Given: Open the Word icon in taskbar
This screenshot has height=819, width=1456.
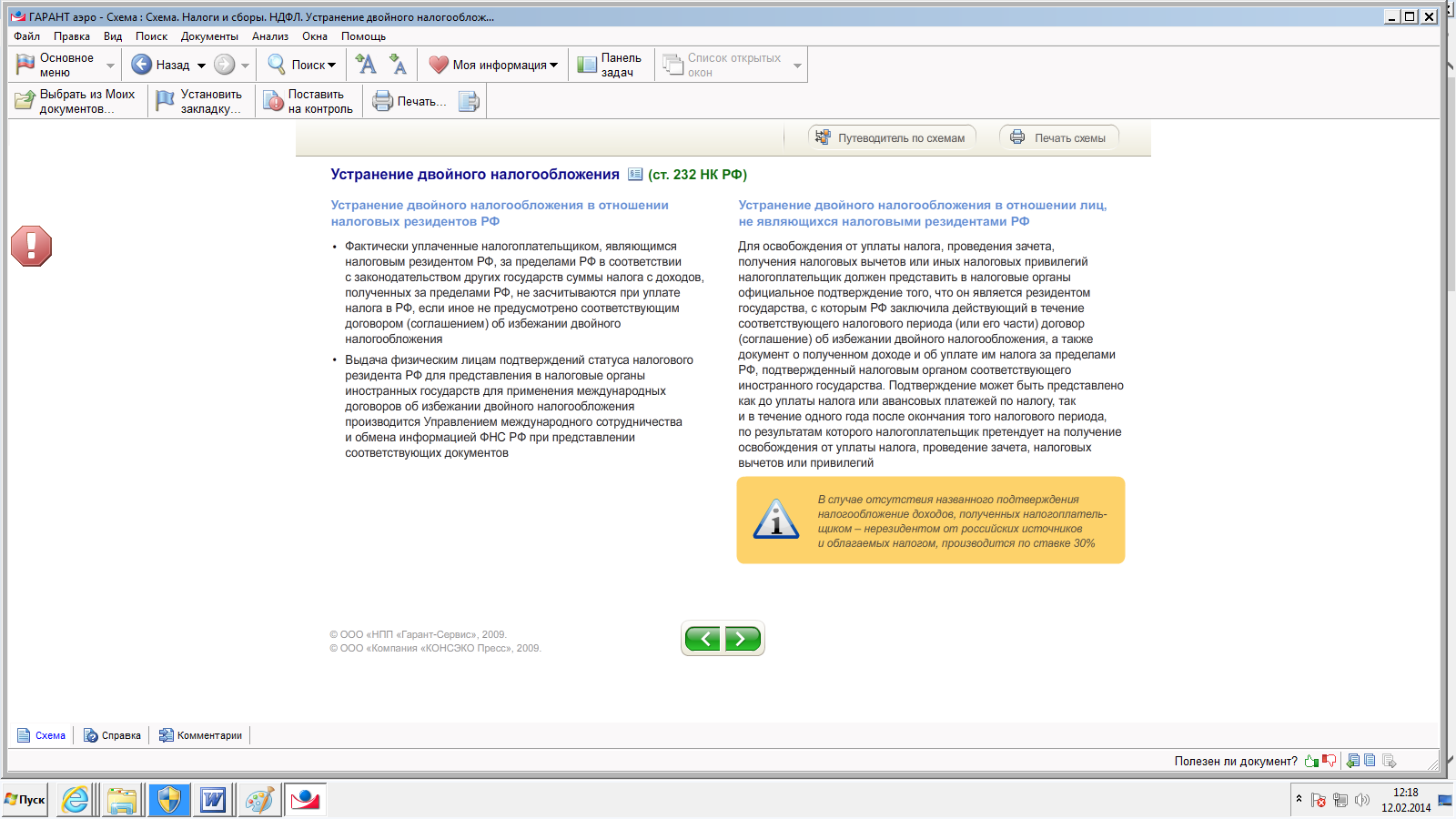Looking at the screenshot, I should pos(213,800).
